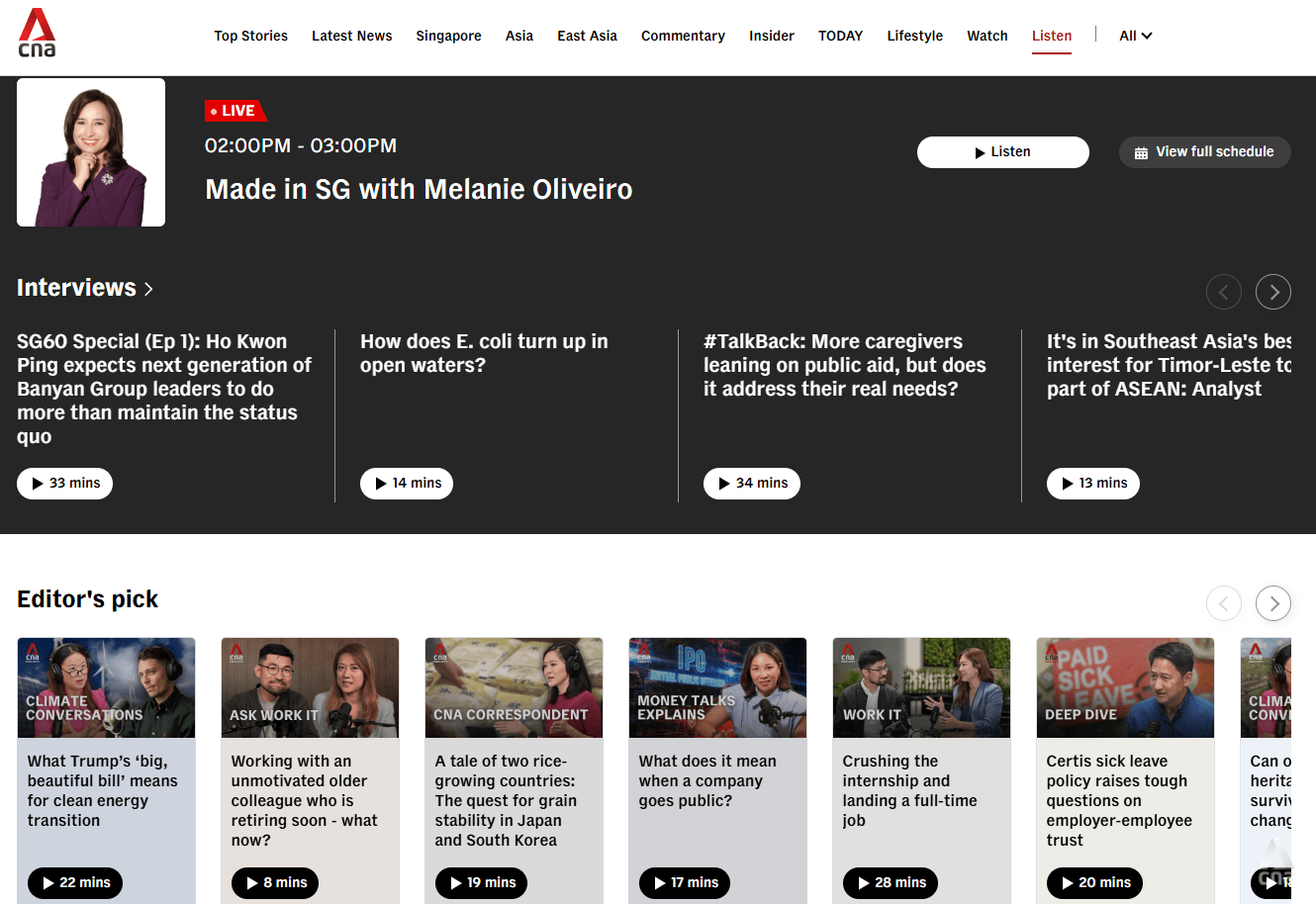
Task: Expand the All dropdown menu
Action: [1136, 36]
